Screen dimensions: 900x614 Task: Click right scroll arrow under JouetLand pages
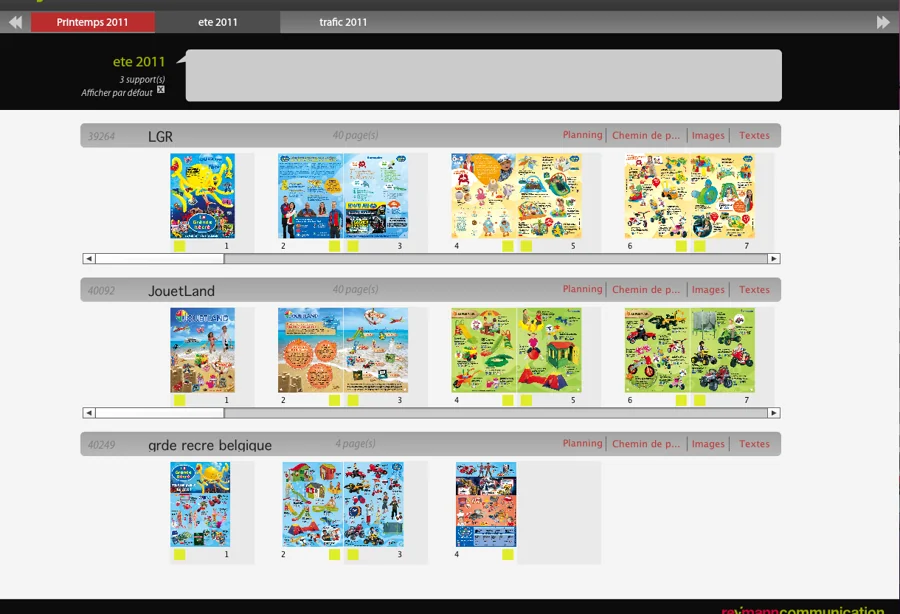(x=774, y=413)
